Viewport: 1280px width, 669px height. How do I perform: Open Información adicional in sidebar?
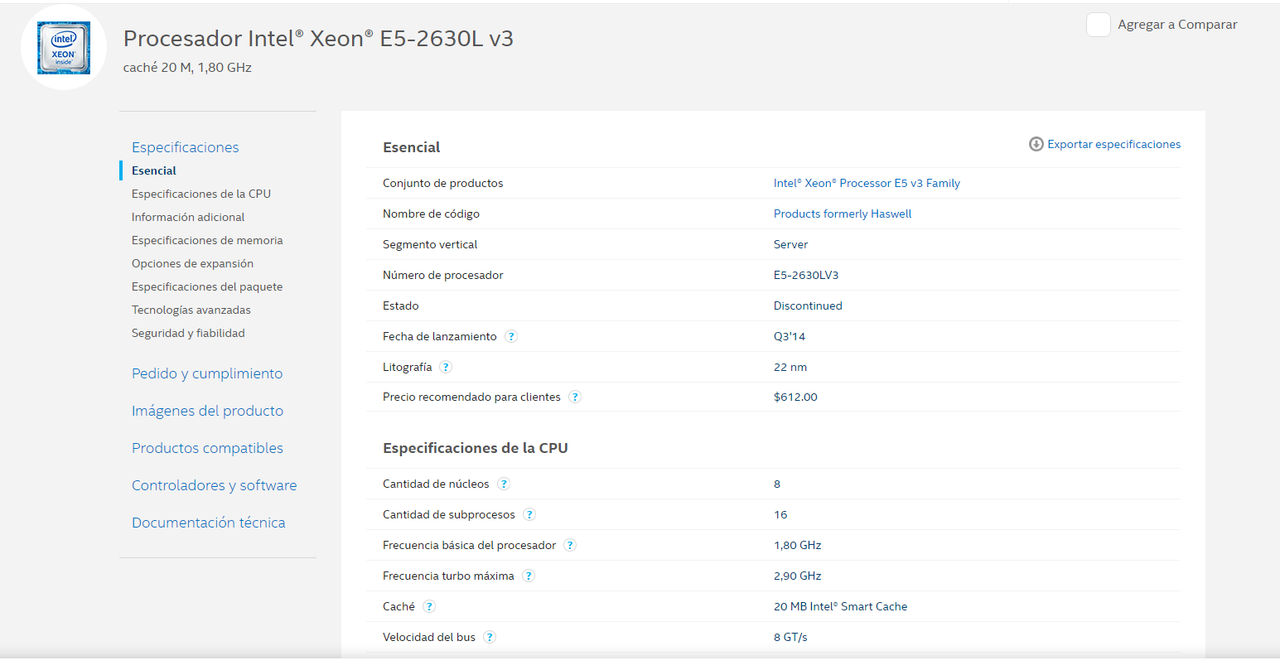tap(188, 217)
